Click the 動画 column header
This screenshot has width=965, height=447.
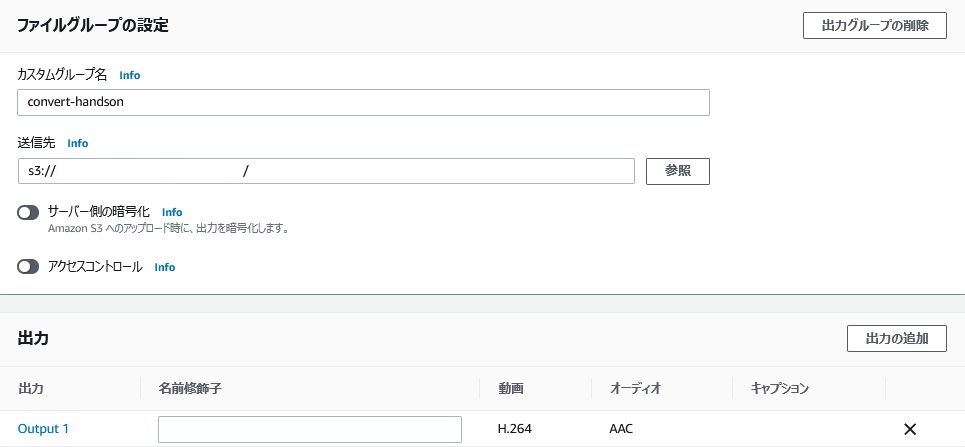(x=511, y=389)
